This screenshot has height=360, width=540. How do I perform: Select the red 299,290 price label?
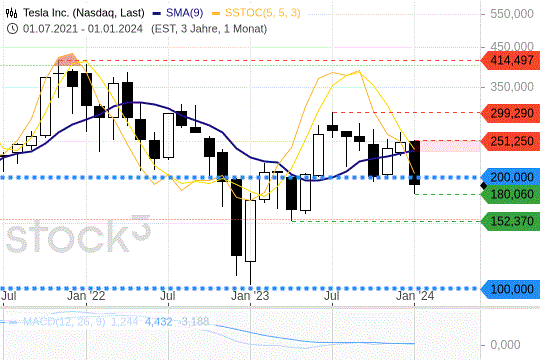511,113
